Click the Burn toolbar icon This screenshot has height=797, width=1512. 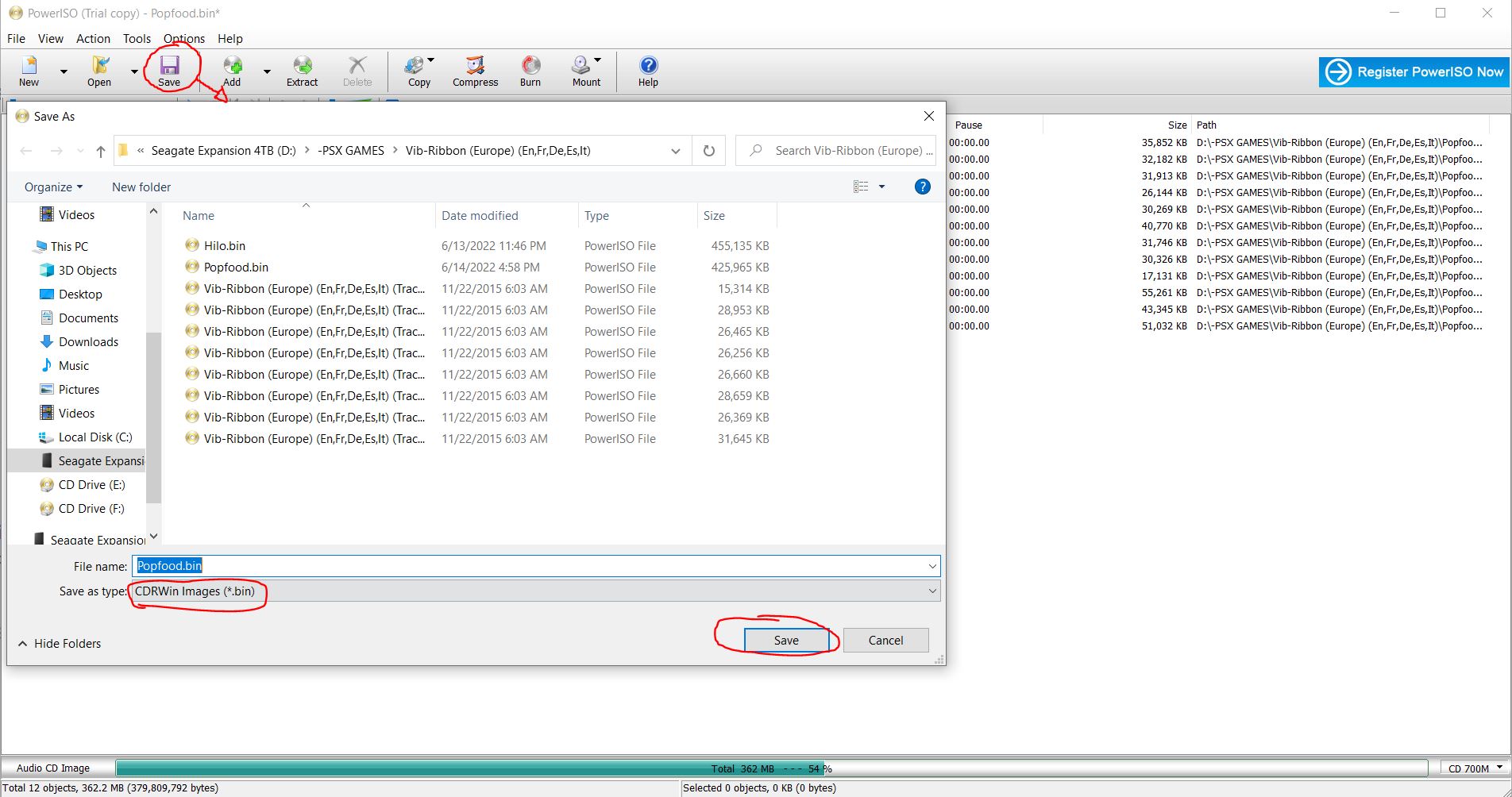click(x=530, y=71)
